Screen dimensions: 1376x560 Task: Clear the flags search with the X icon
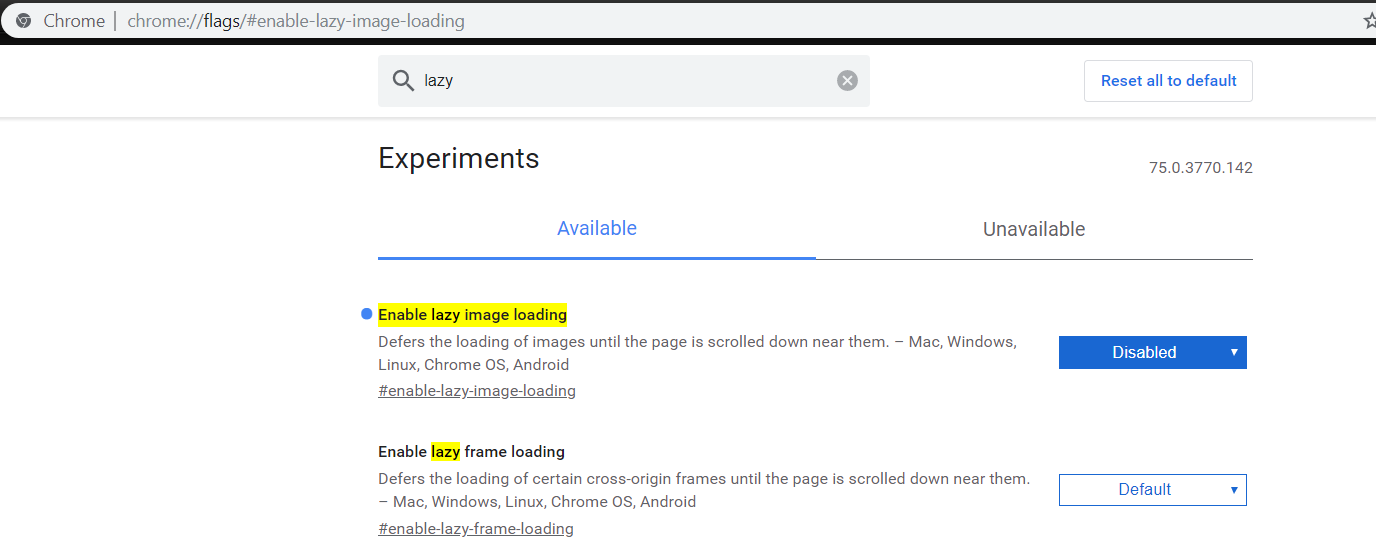coord(847,81)
